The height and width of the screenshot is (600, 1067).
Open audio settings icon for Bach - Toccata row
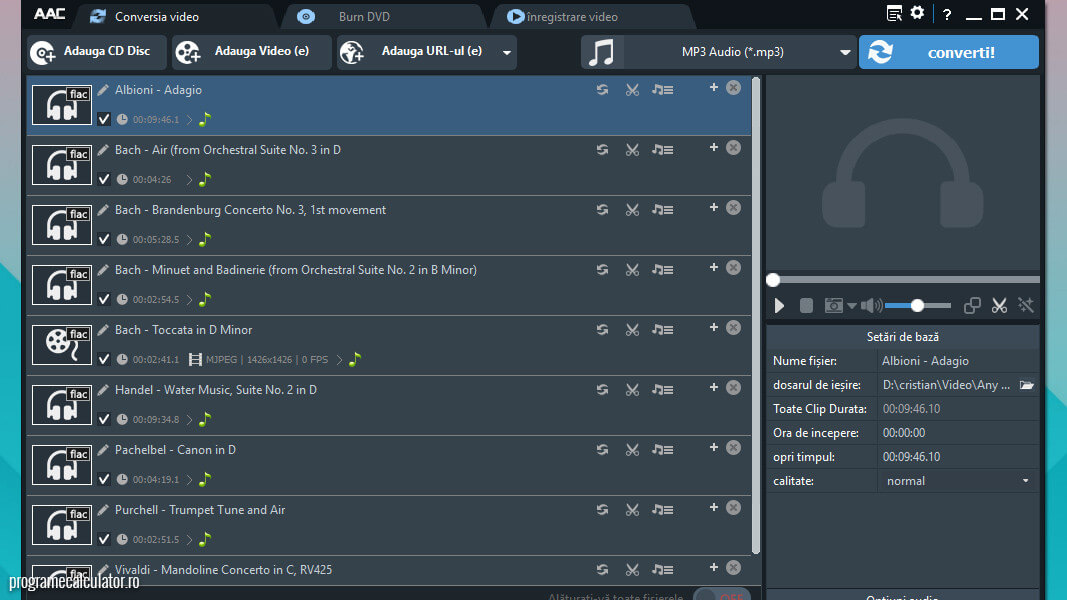(662, 330)
